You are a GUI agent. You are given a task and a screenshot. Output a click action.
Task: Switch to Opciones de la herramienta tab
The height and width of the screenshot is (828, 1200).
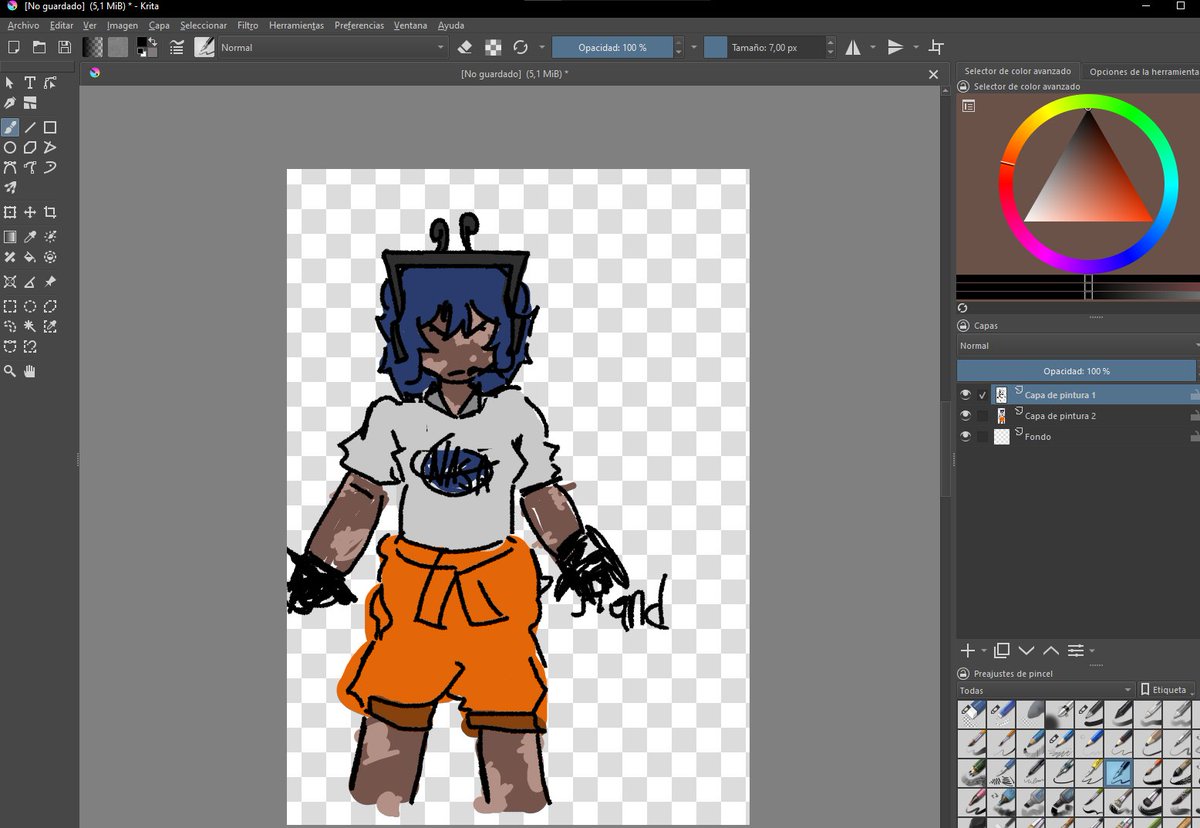[x=1141, y=71]
